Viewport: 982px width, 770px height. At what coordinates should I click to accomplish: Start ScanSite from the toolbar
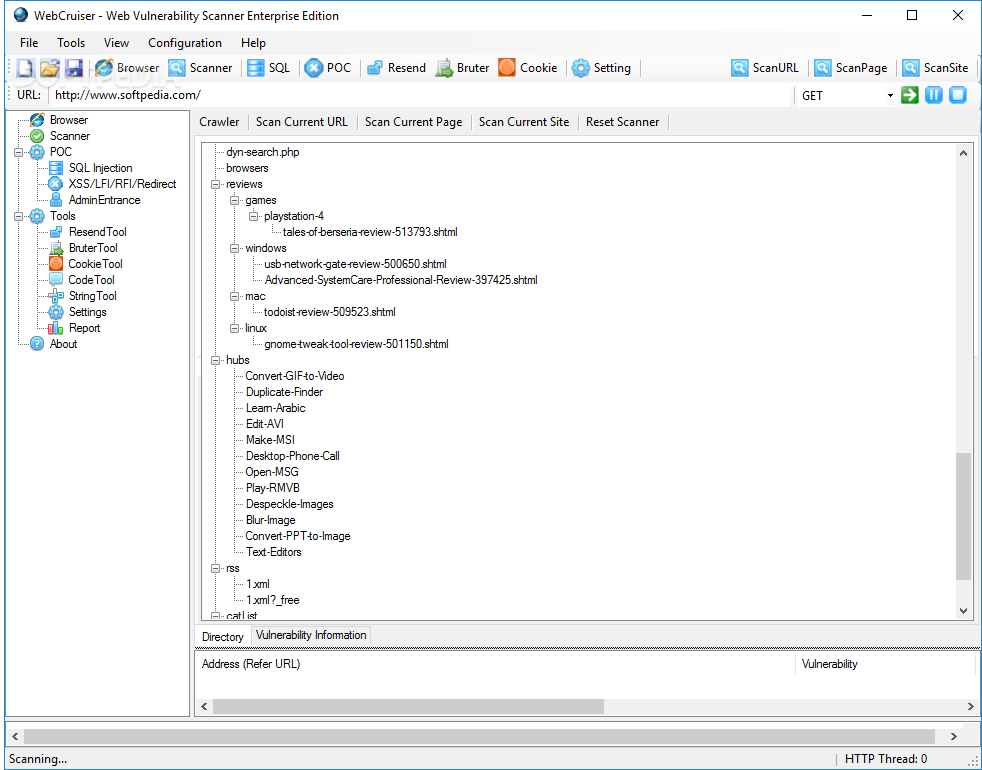point(936,68)
